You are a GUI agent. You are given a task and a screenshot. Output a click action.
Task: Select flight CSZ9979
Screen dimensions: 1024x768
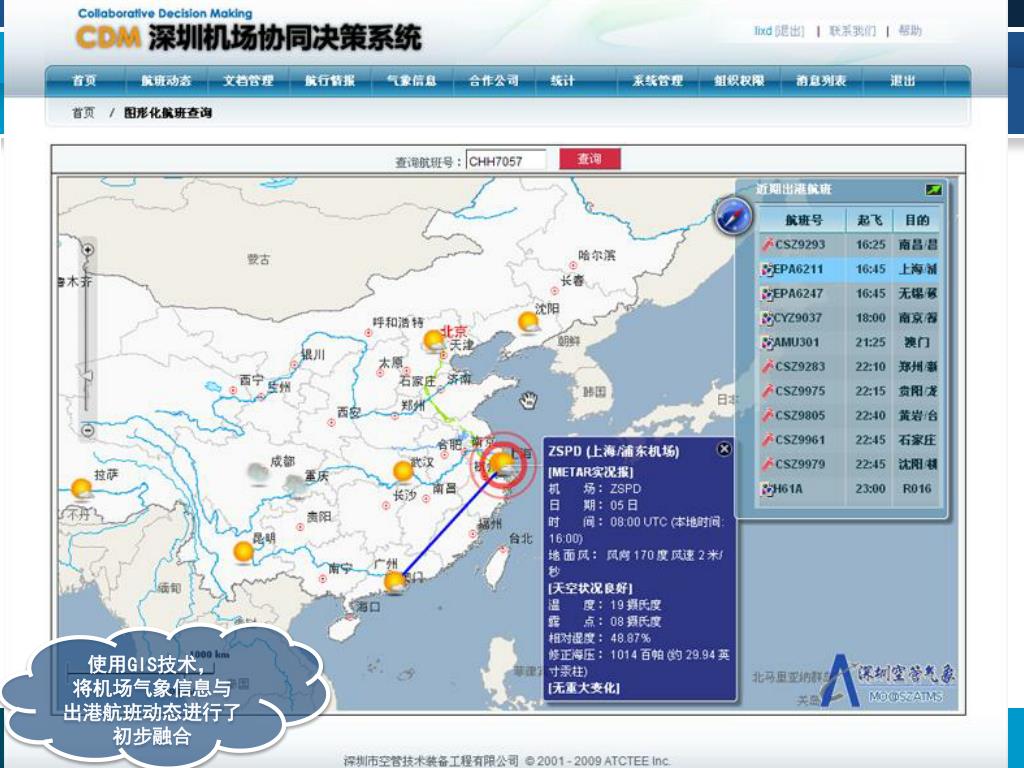point(849,464)
